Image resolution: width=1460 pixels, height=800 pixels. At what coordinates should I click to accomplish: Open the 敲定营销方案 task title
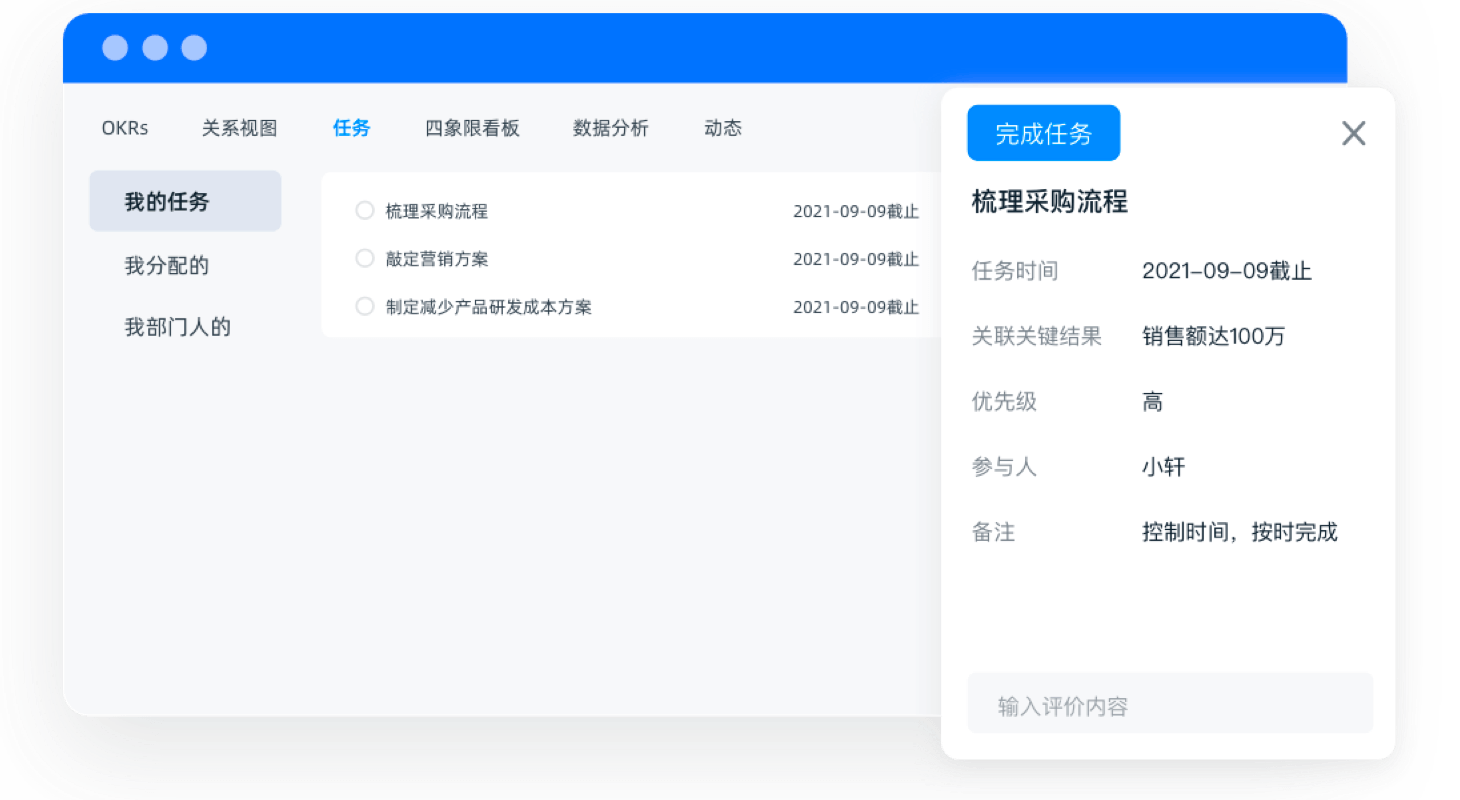[437, 259]
